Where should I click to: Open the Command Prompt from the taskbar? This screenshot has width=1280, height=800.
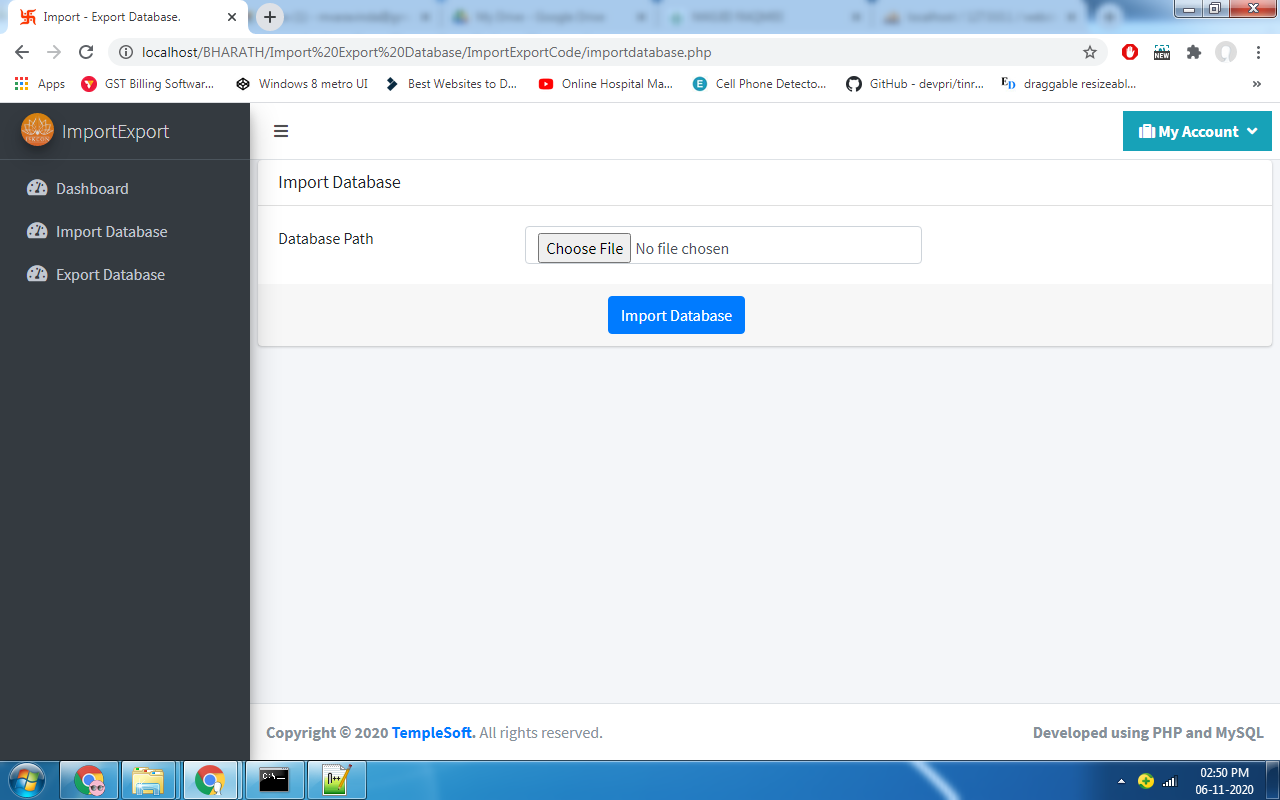tap(274, 780)
